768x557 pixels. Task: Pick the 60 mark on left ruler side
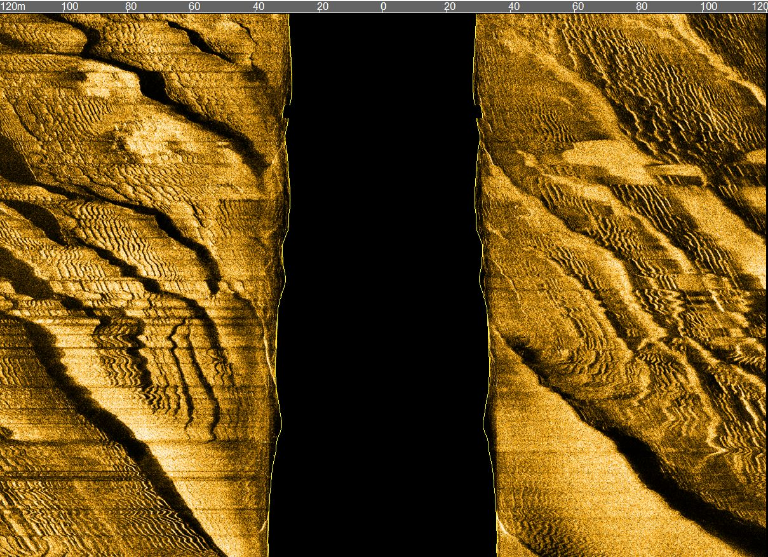click(194, 6)
